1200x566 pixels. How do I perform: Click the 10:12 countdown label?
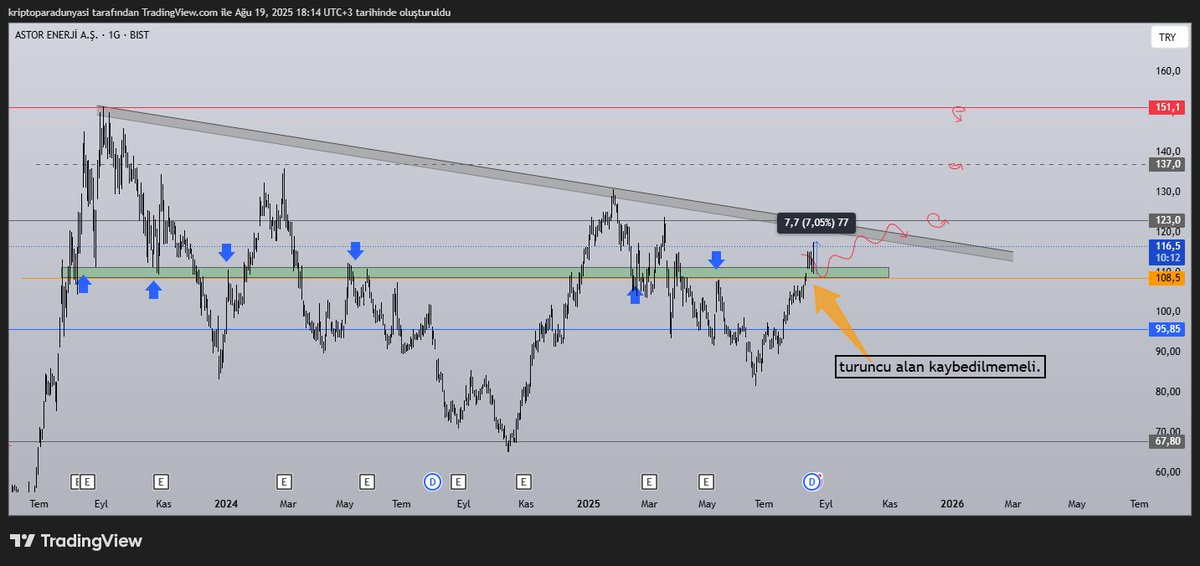(x=1167, y=257)
